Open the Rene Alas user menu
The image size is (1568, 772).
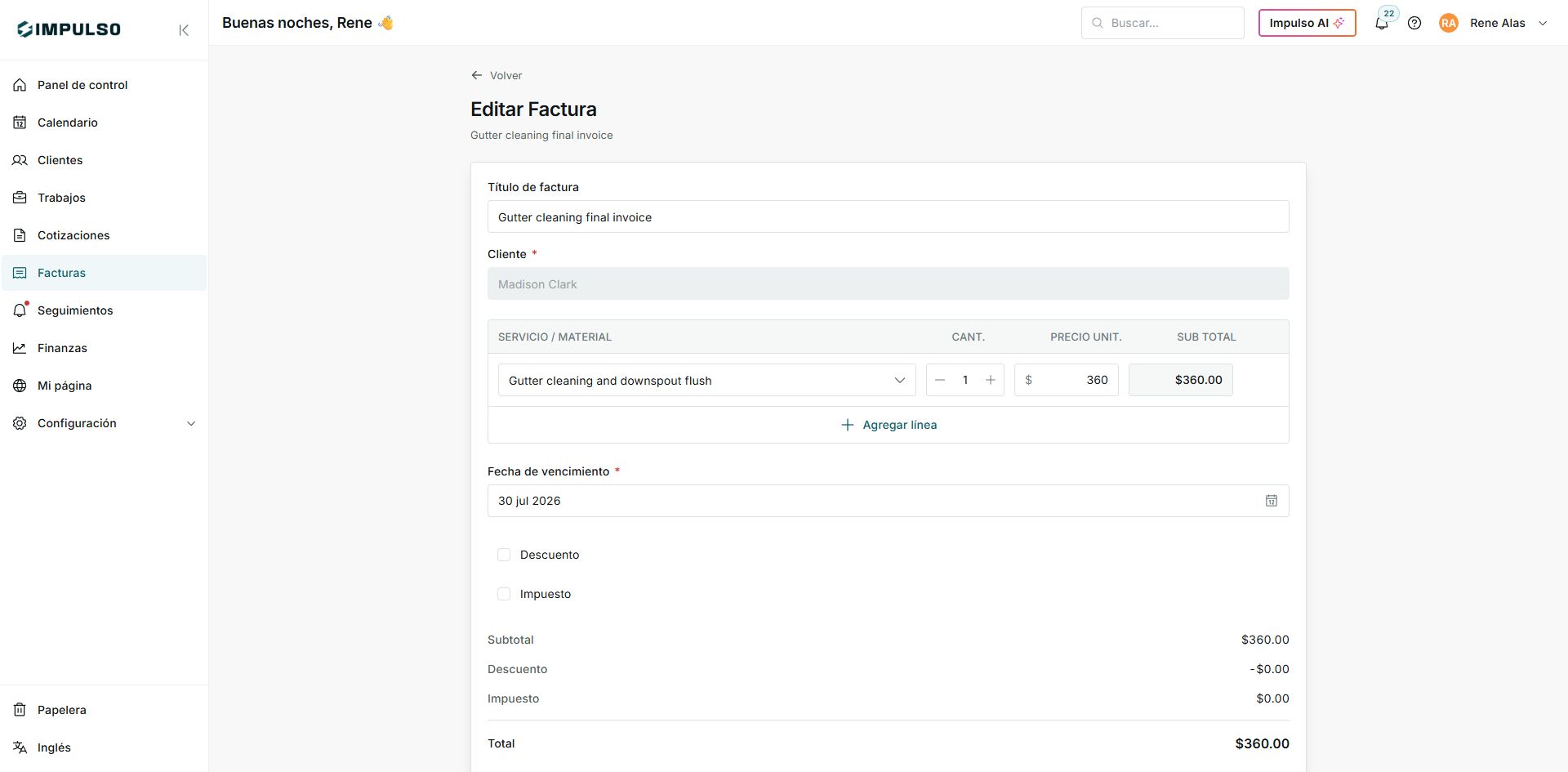tap(1493, 24)
